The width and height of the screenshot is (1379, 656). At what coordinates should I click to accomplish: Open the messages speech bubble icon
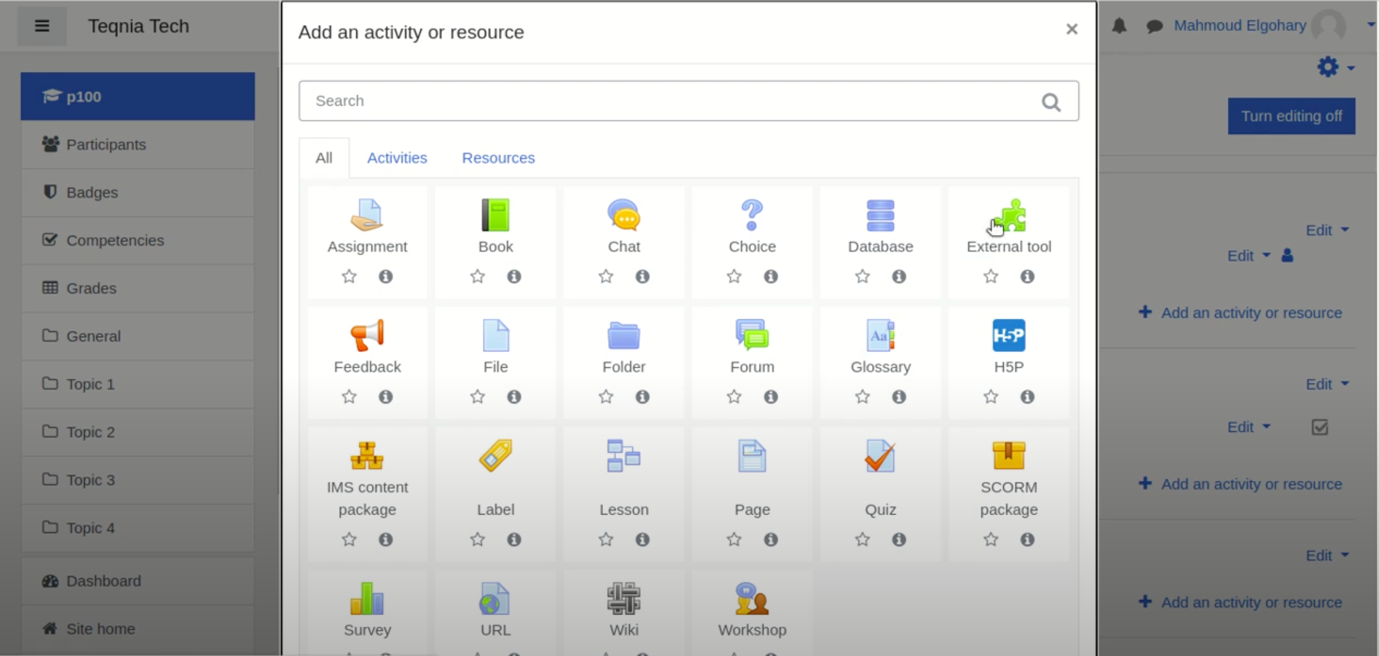tap(1154, 26)
